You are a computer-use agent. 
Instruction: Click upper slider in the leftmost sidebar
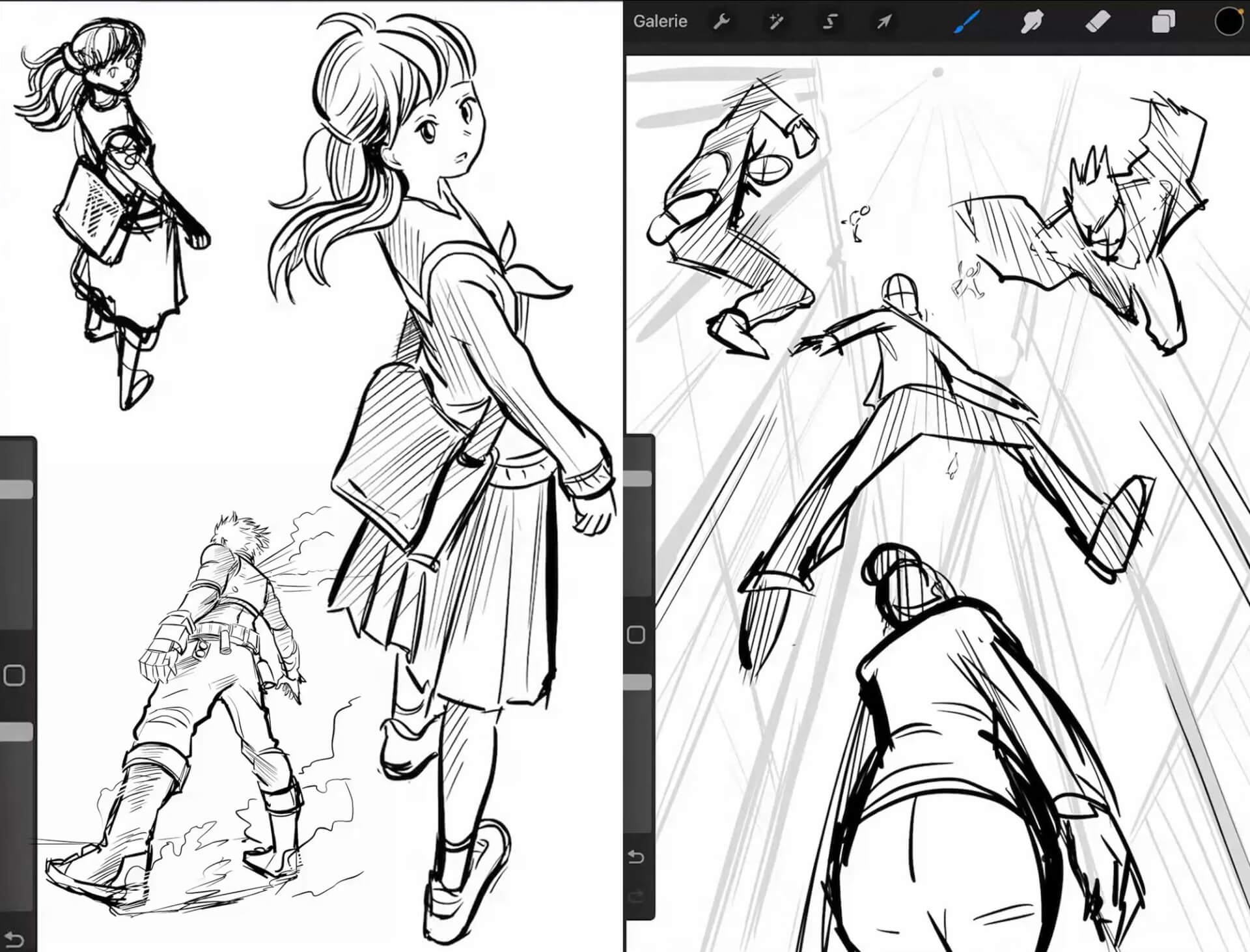[16, 490]
